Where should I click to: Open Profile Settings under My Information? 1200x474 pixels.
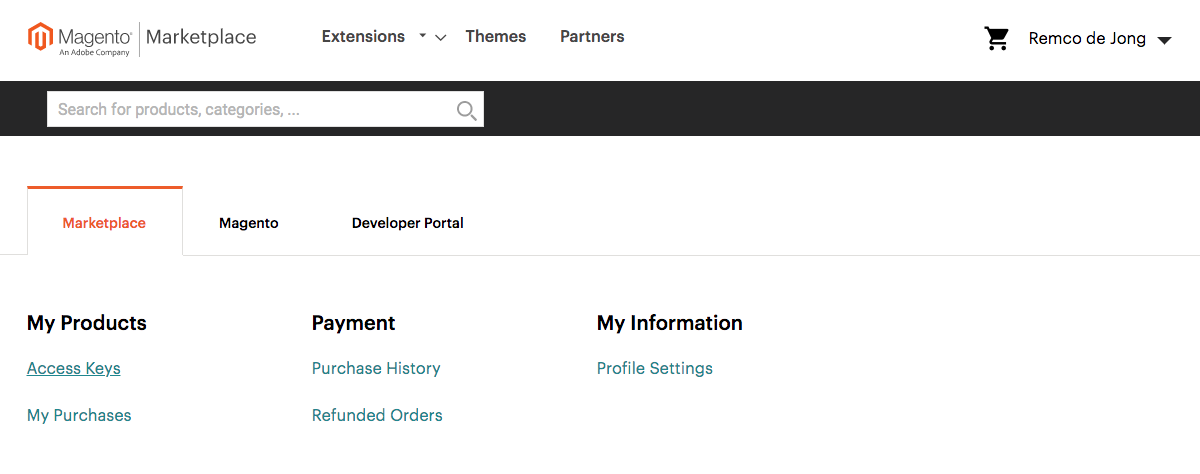click(x=654, y=368)
